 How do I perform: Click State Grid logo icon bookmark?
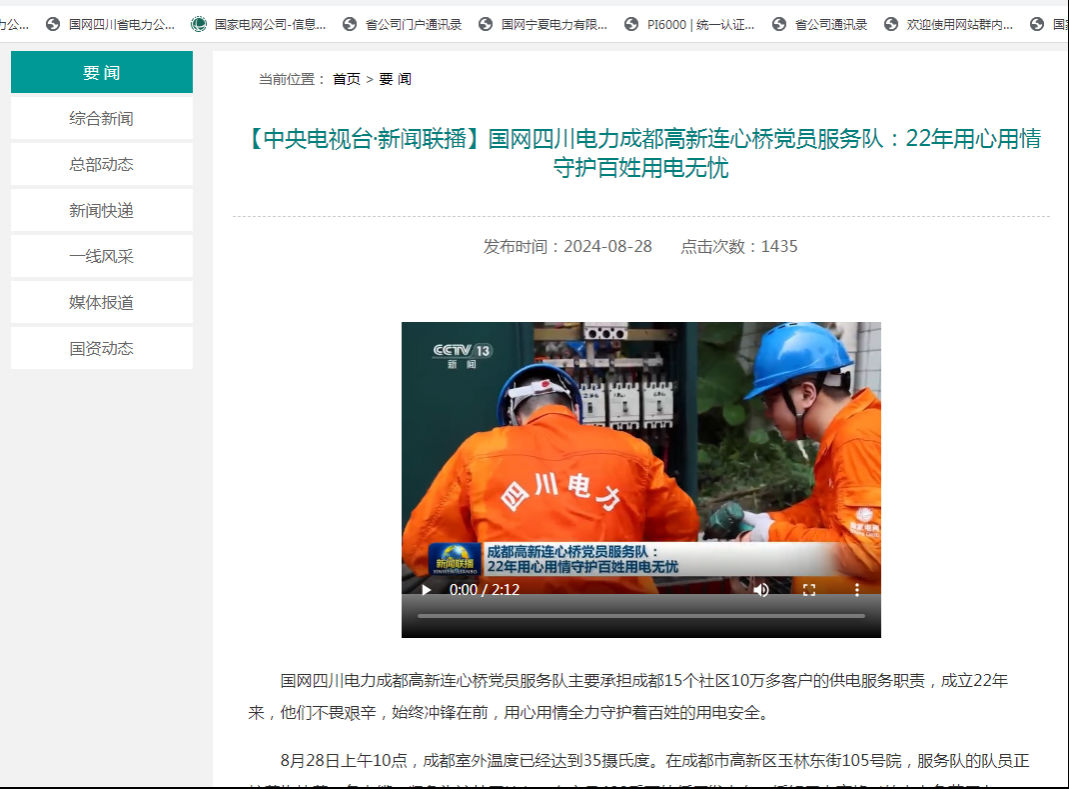198,25
